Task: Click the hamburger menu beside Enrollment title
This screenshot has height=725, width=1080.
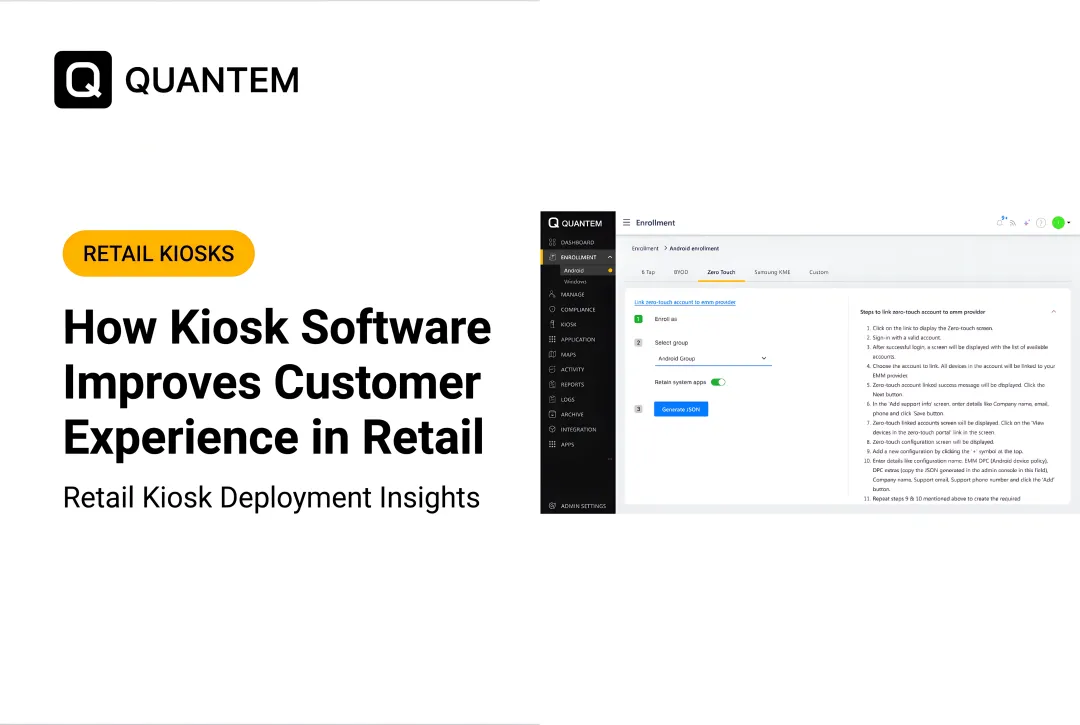Action: (627, 222)
